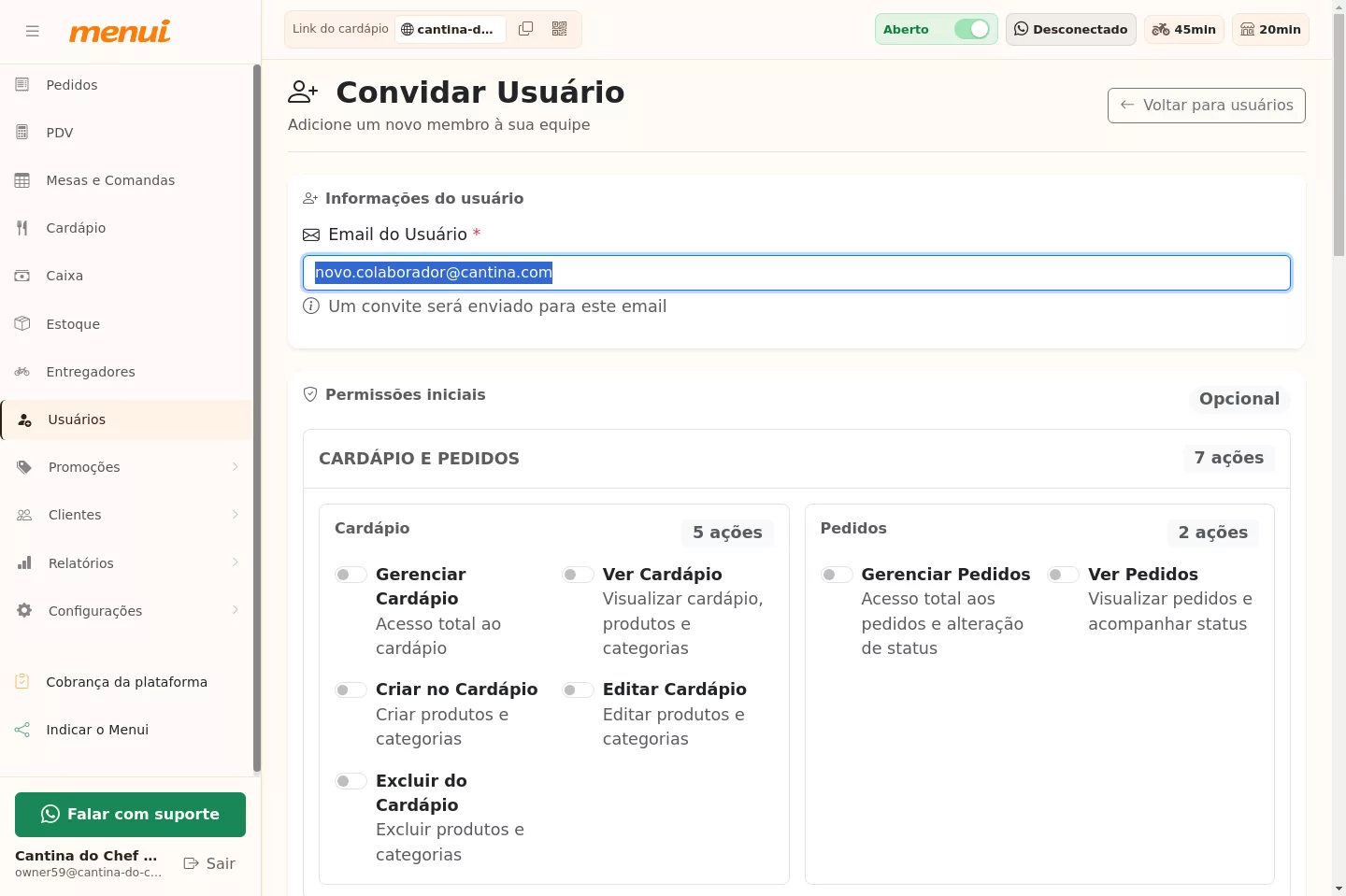This screenshot has width=1346, height=896.
Task: Click the 7 ações badge
Action: 1229,458
